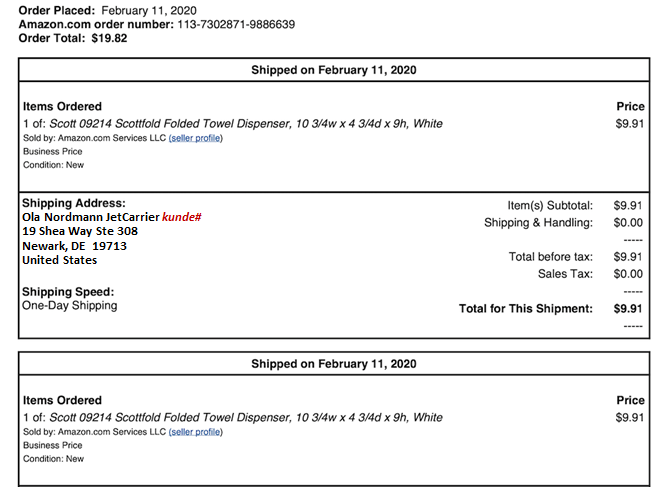Open the second shipment's seller profile link

pos(195,432)
